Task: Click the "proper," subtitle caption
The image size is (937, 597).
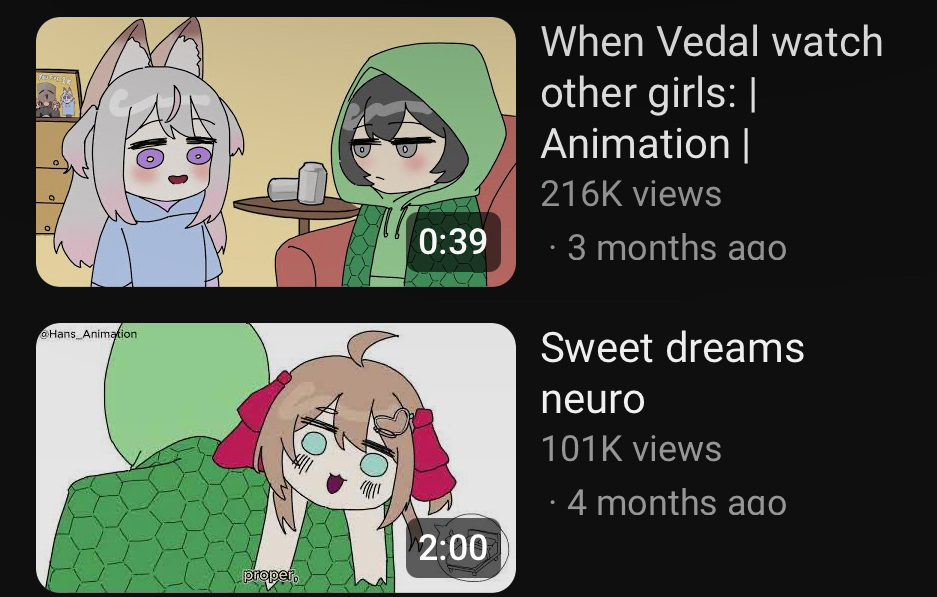Action: (270, 575)
